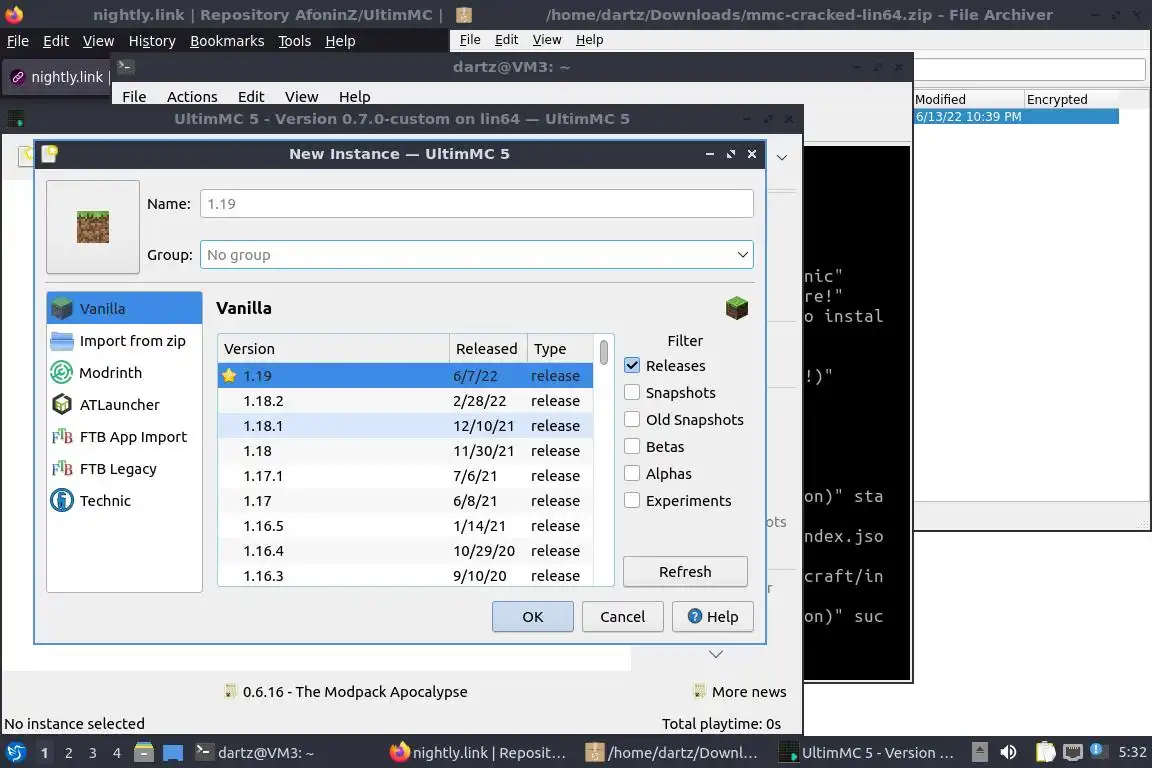Open Bookmarks menu in Firefox

pos(227,41)
